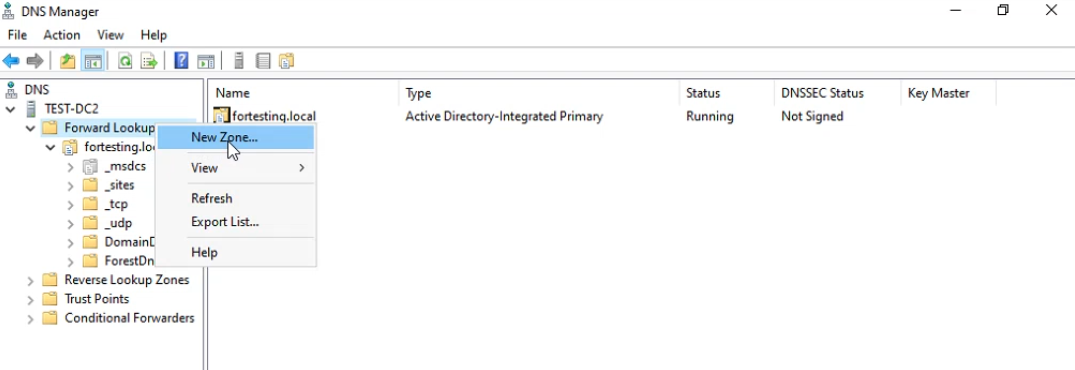
Task: Choose Refresh from context menu
Action: [x=236, y=198]
